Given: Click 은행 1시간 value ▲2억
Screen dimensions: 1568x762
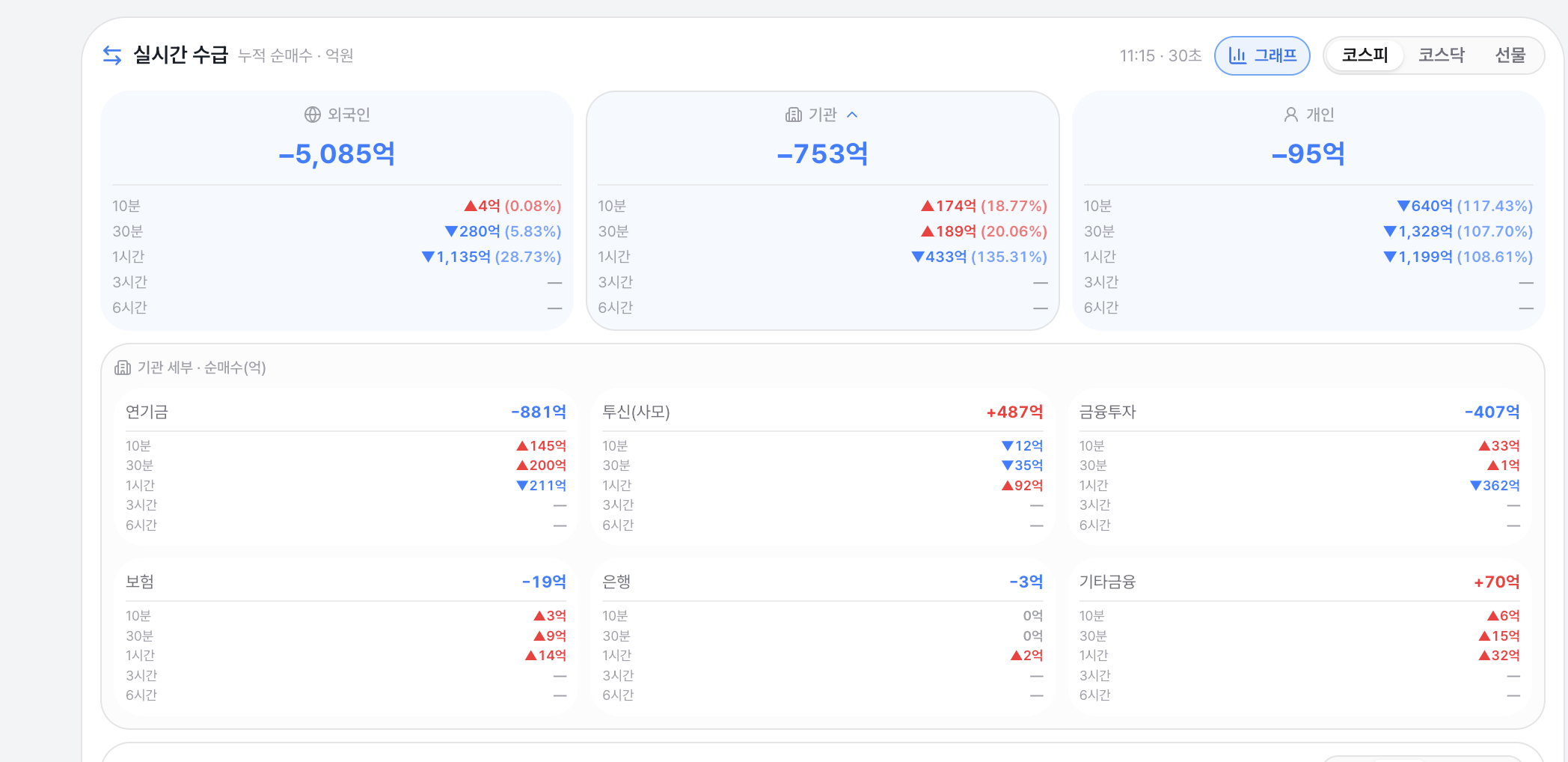Looking at the screenshot, I should pyautogui.click(x=1026, y=655).
